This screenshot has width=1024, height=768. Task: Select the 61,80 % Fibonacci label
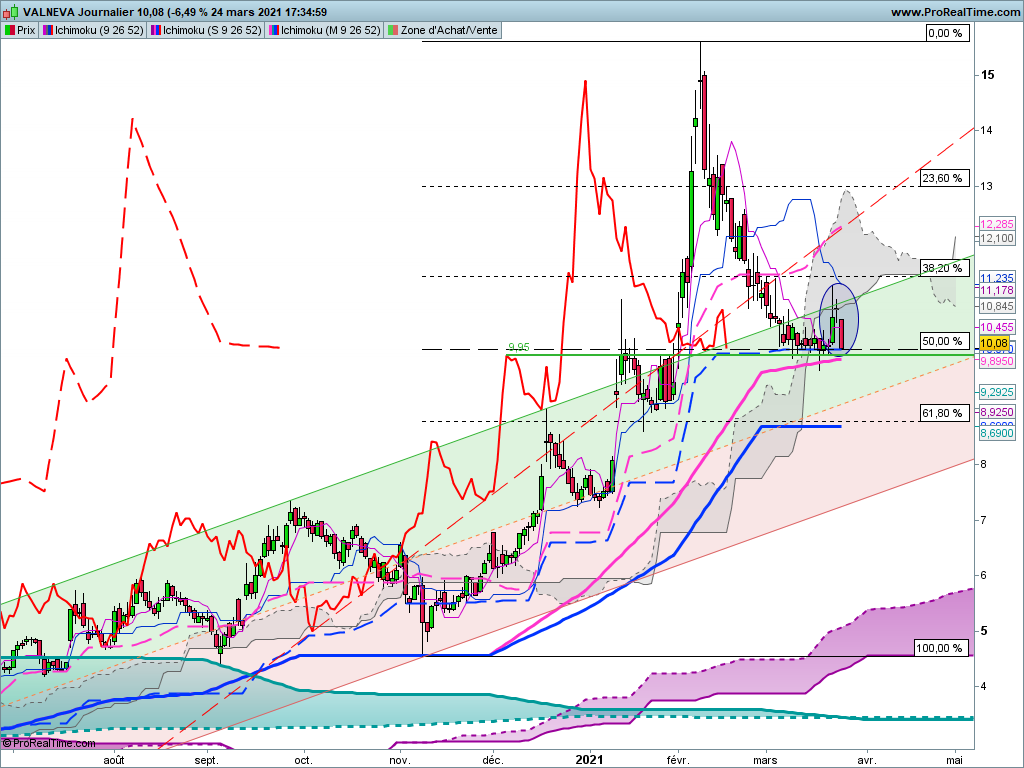click(x=944, y=413)
